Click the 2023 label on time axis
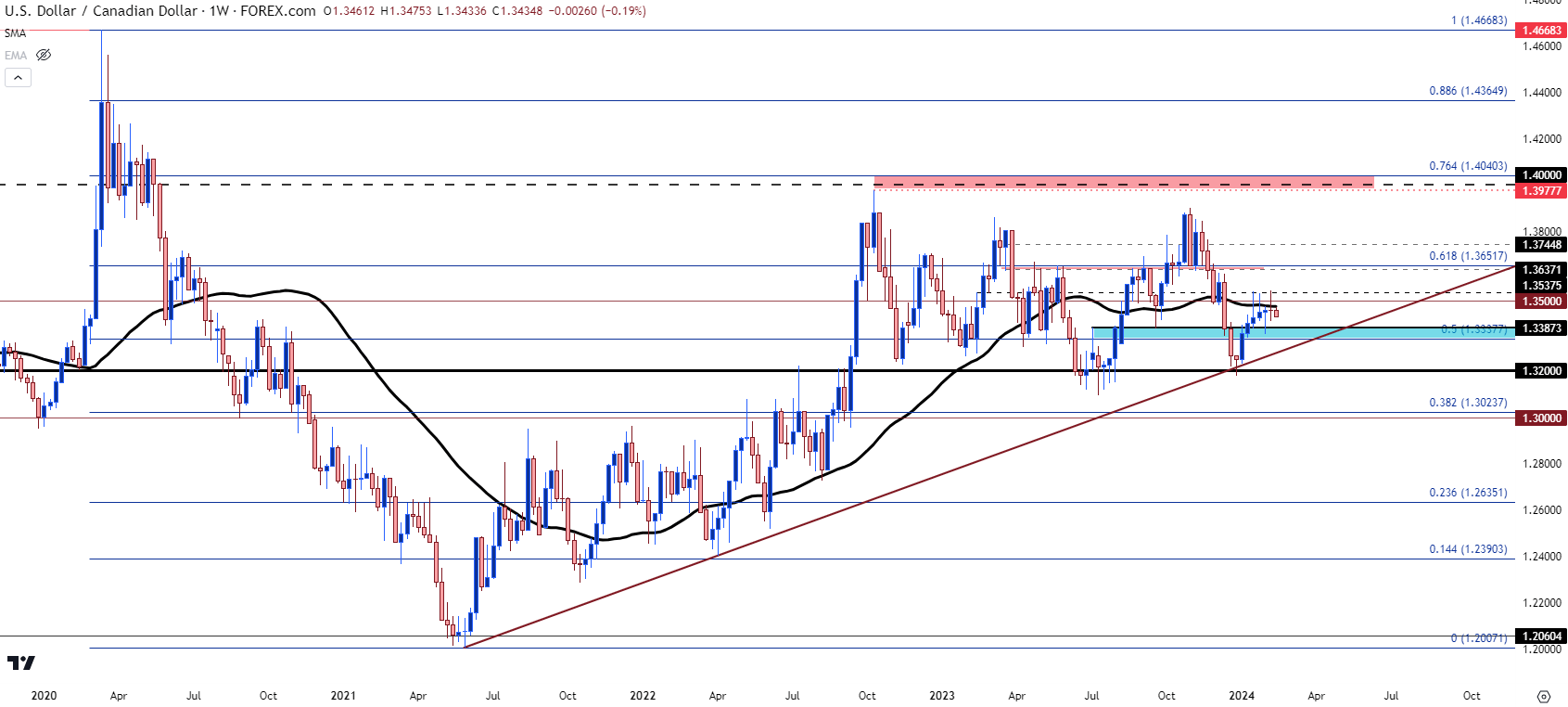 [x=942, y=696]
